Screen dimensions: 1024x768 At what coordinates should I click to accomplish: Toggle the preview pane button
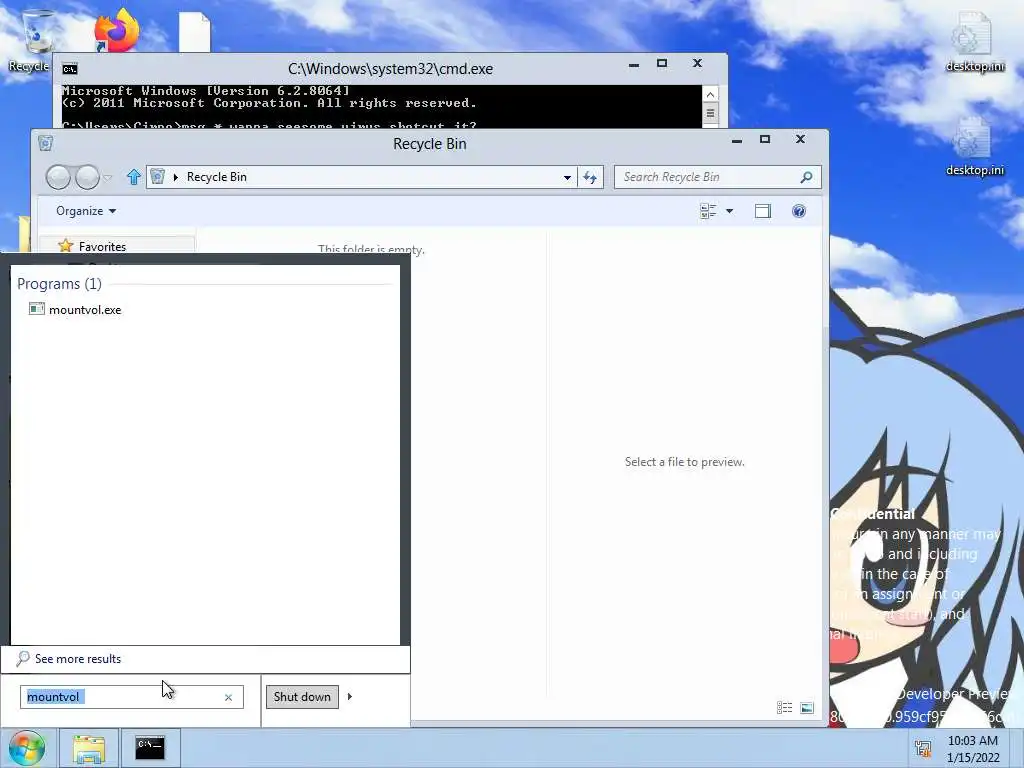pos(763,211)
